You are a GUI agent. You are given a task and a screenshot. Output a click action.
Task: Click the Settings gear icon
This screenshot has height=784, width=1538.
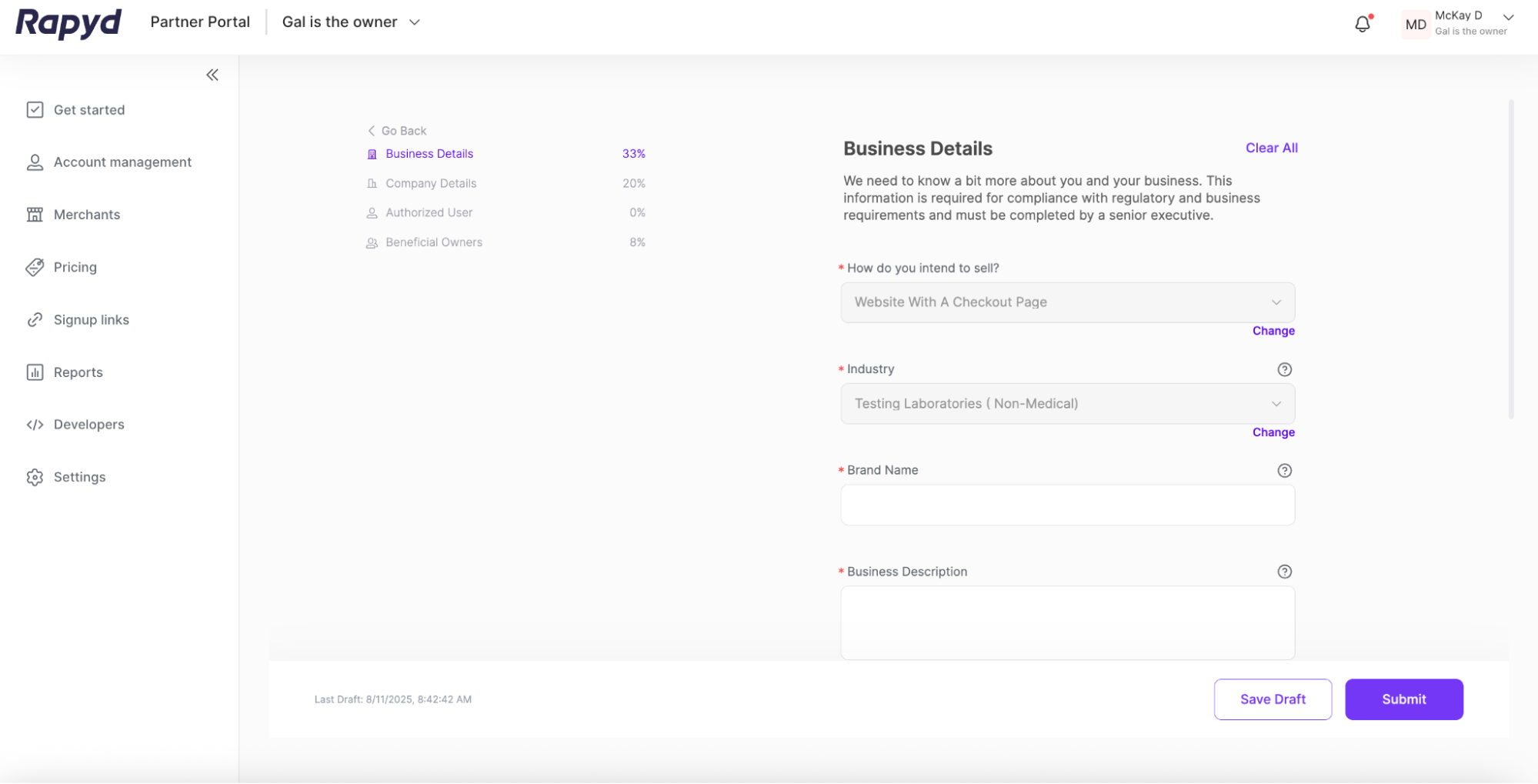[35, 477]
